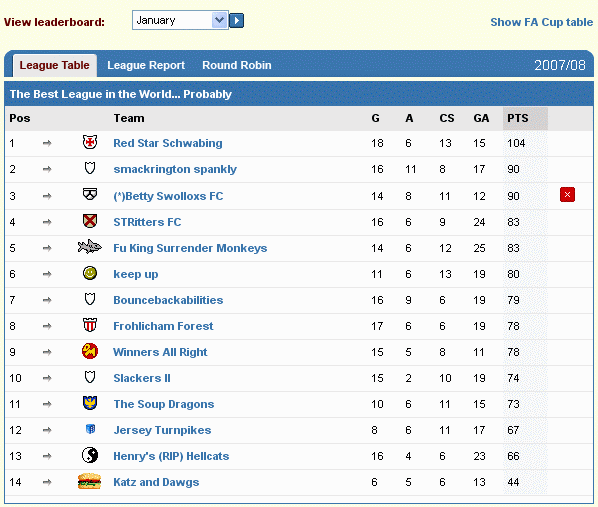Click the blue cube badge for Jersey Turnpikes
The width and height of the screenshot is (598, 507).
click(90, 429)
